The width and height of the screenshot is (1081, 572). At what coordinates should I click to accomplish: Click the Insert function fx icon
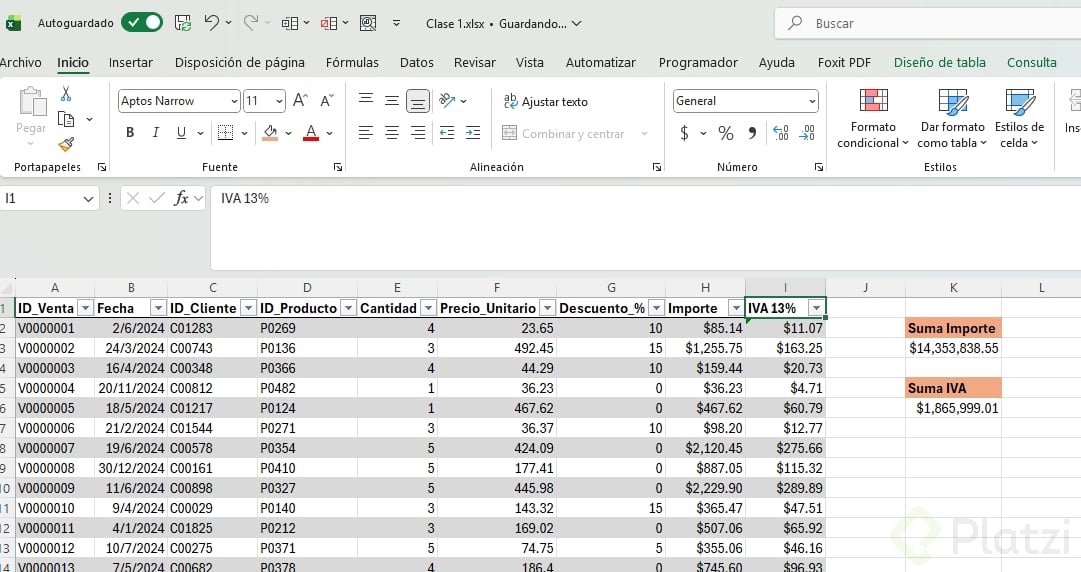181,198
